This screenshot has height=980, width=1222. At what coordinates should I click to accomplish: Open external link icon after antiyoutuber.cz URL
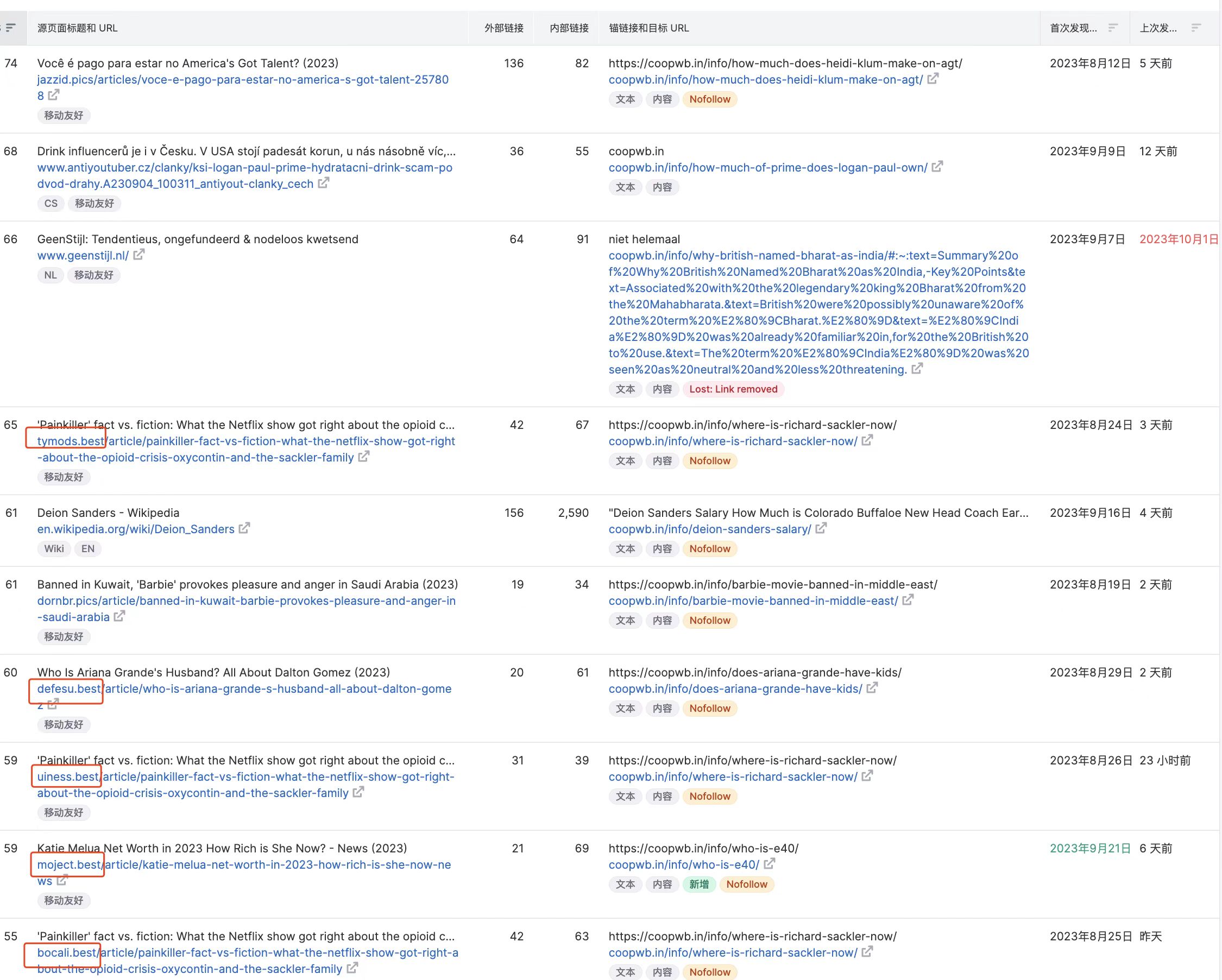(323, 183)
